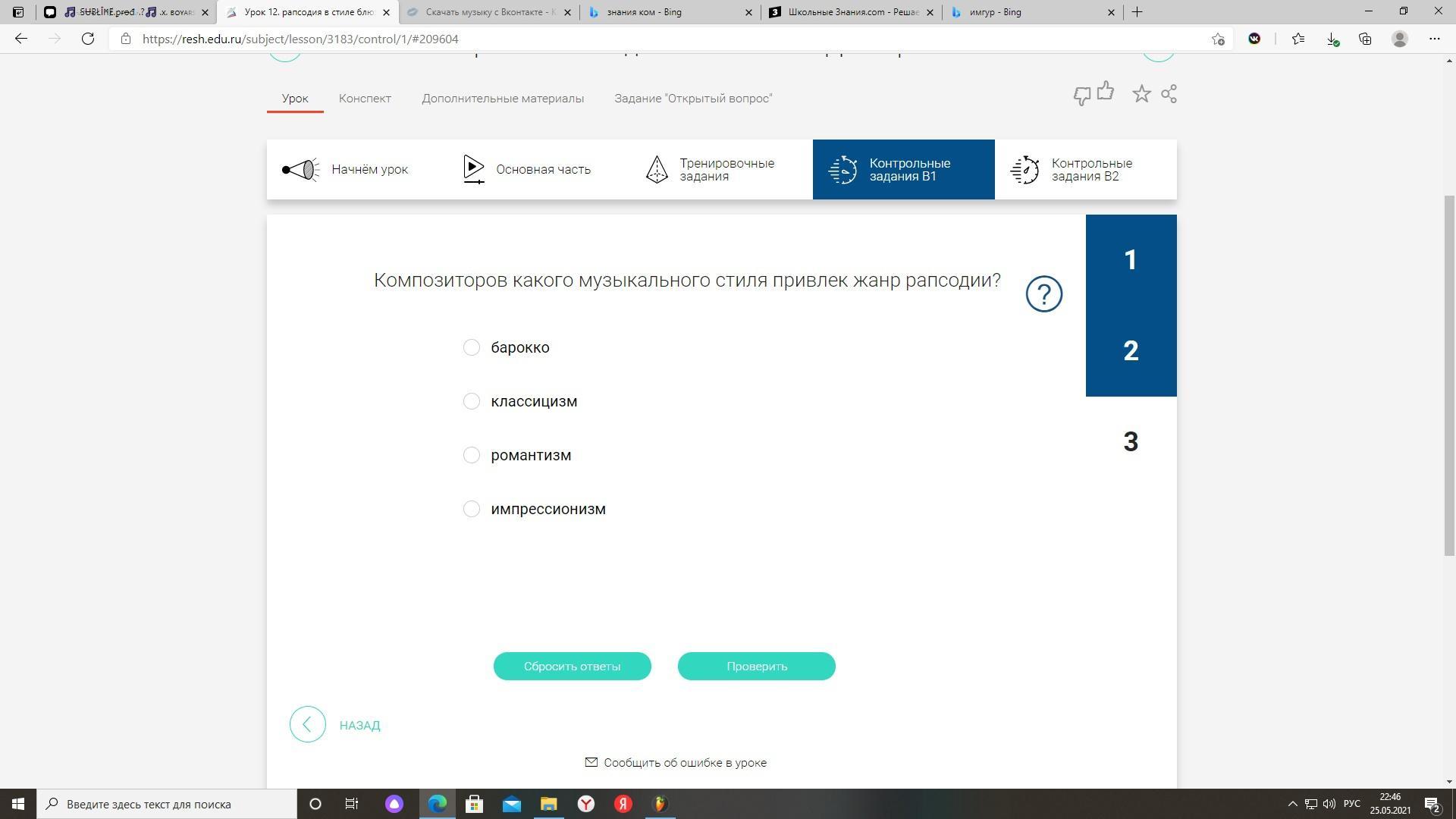Click the round back arrow icon near НАЗАД
The width and height of the screenshot is (1456, 819).
(307, 725)
